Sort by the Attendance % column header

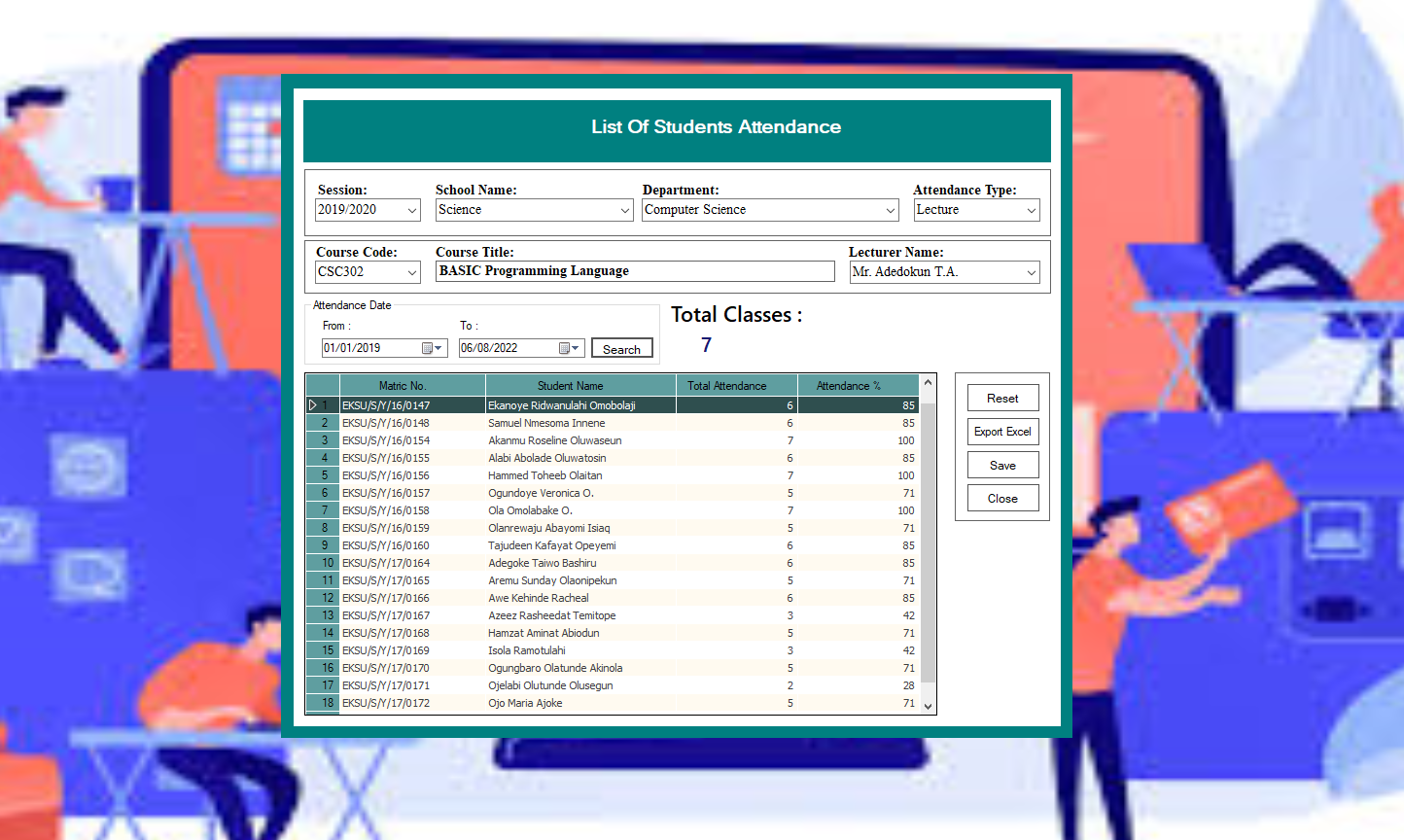click(857, 385)
